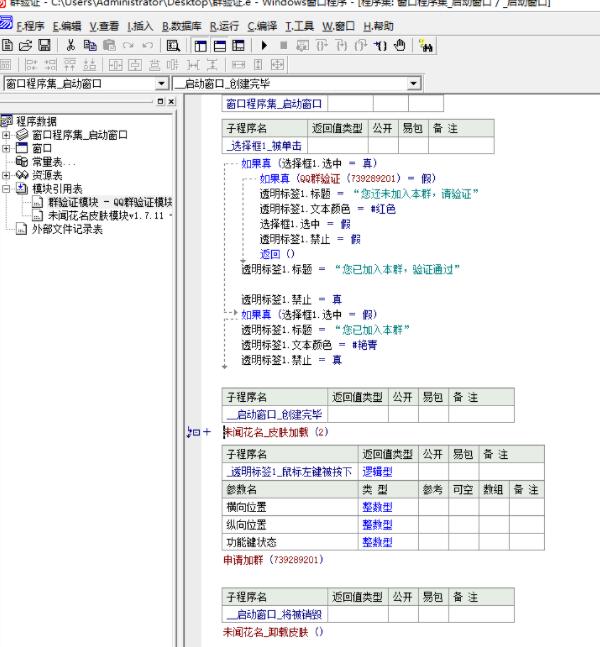The image size is (600, 647).
Task: Select 程序数据 root tree item
Action: [x=36, y=121]
